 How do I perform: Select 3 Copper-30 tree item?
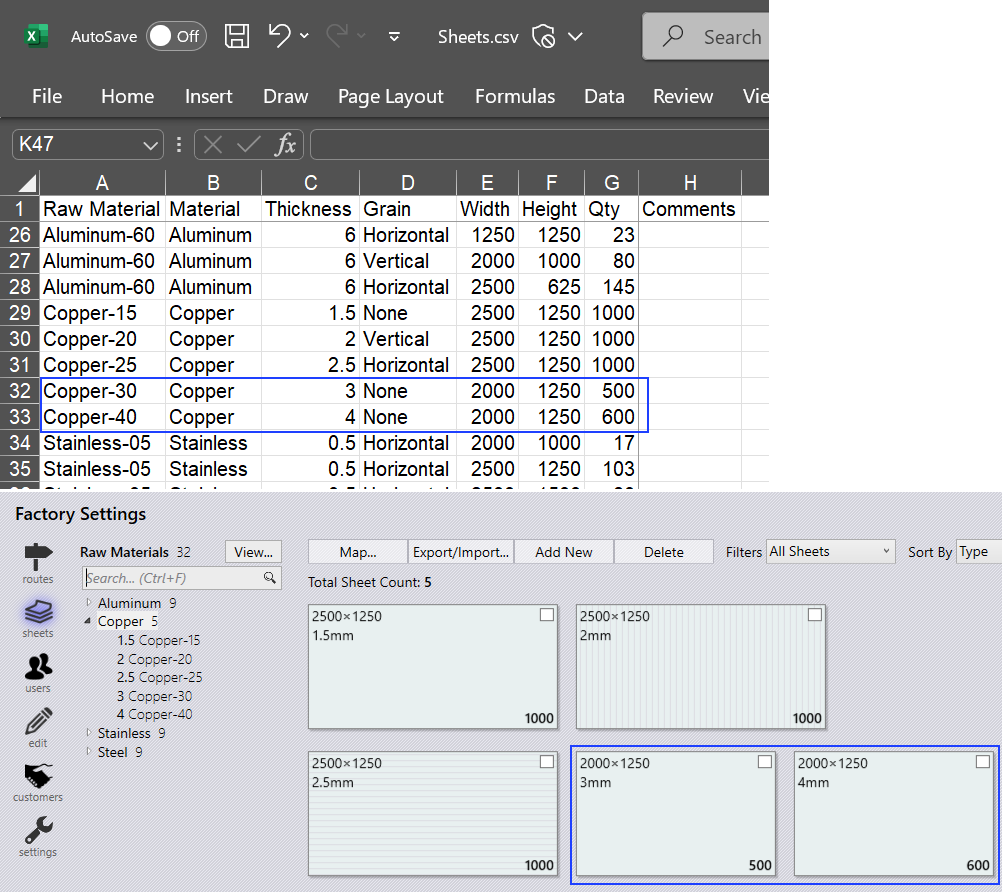154,696
